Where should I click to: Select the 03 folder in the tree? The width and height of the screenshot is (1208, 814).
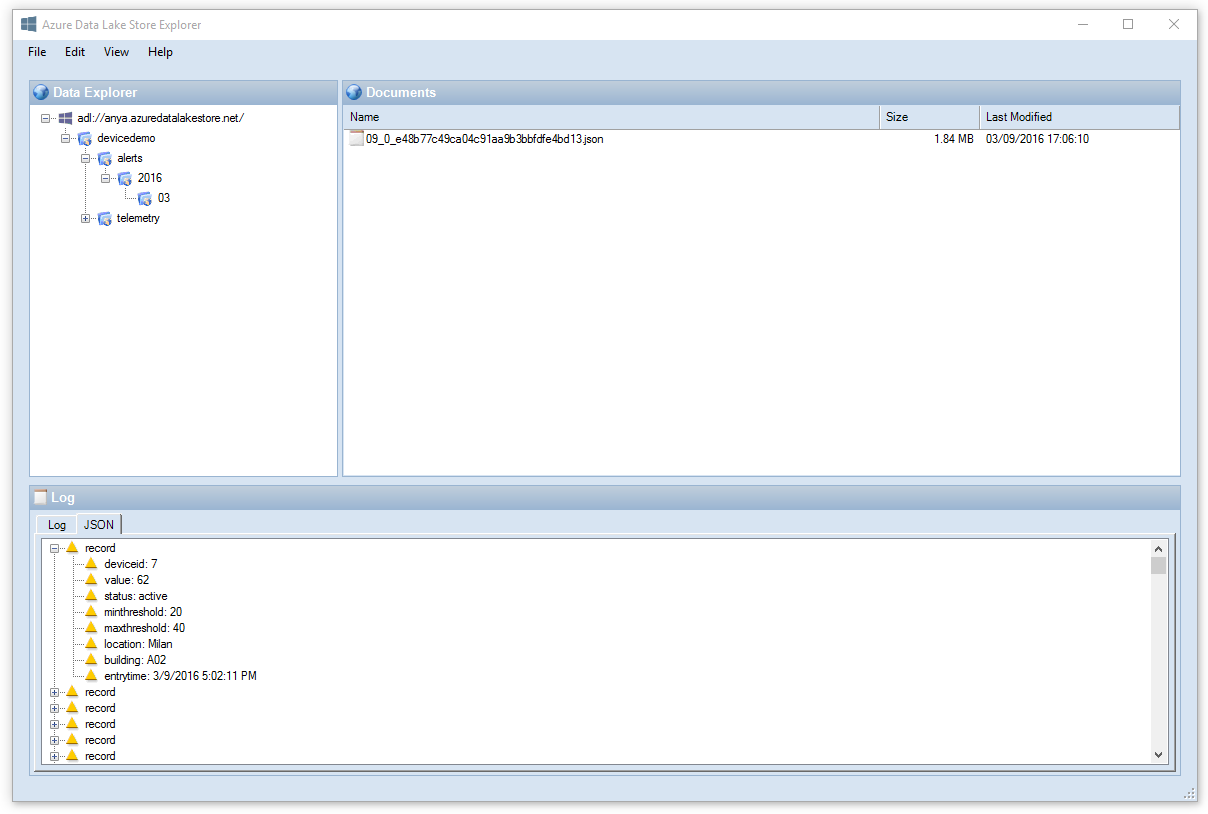coord(164,198)
